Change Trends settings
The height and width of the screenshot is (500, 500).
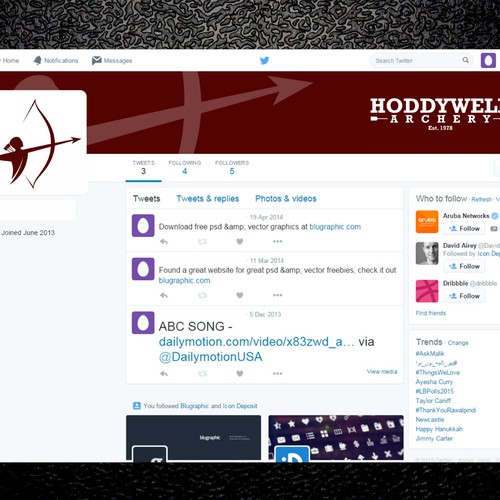coord(458,343)
